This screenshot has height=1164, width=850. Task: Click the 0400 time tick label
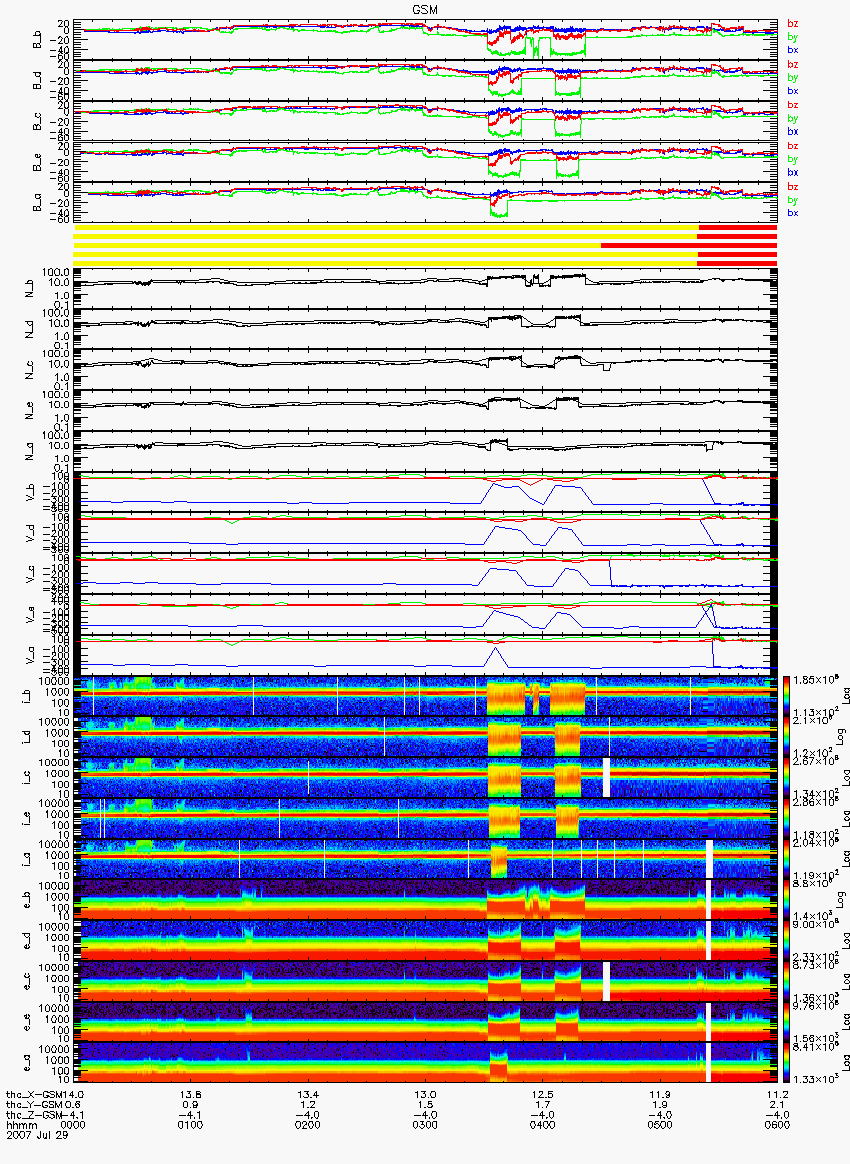click(543, 1125)
